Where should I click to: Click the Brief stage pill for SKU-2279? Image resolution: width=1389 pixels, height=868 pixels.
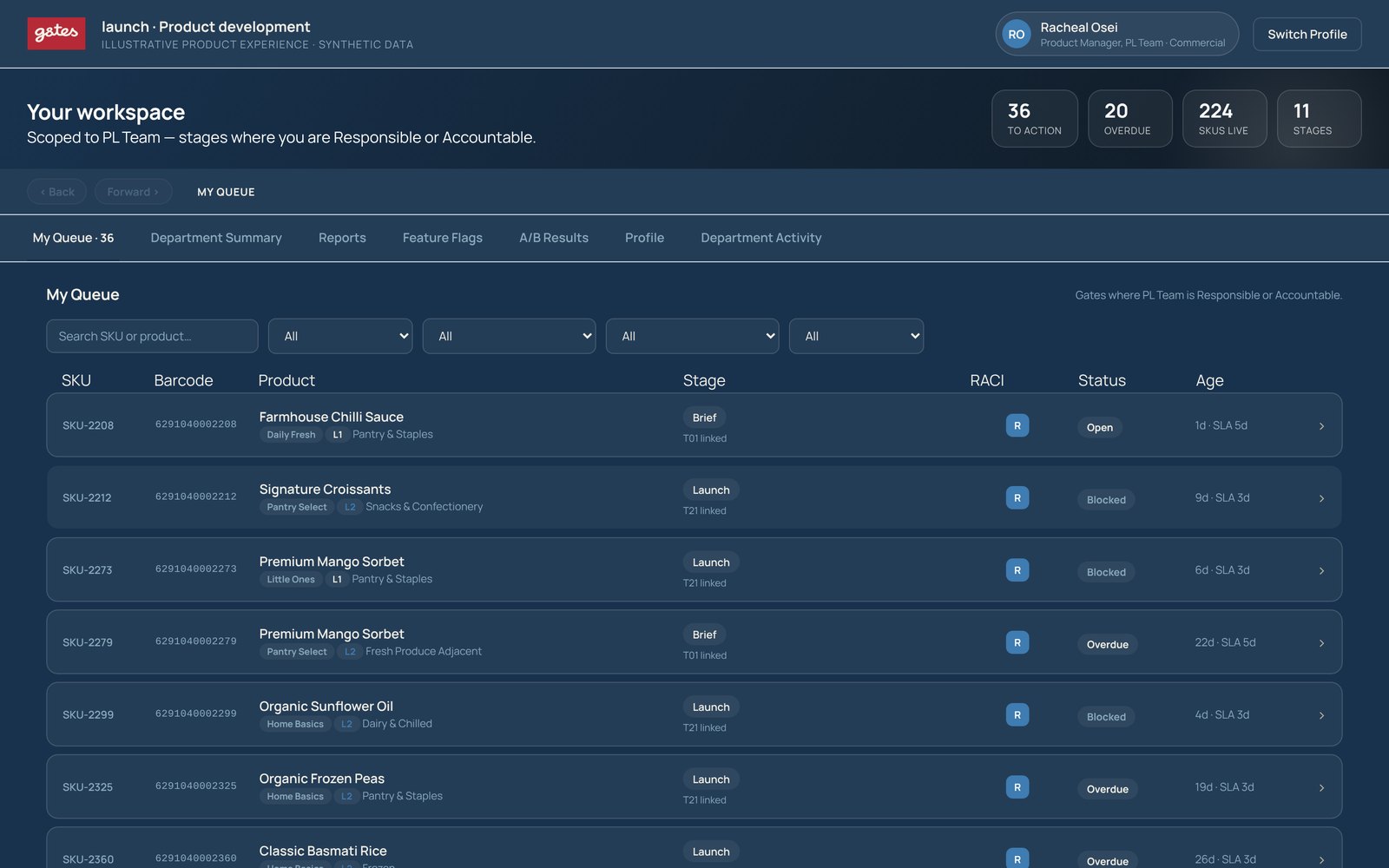tap(704, 635)
